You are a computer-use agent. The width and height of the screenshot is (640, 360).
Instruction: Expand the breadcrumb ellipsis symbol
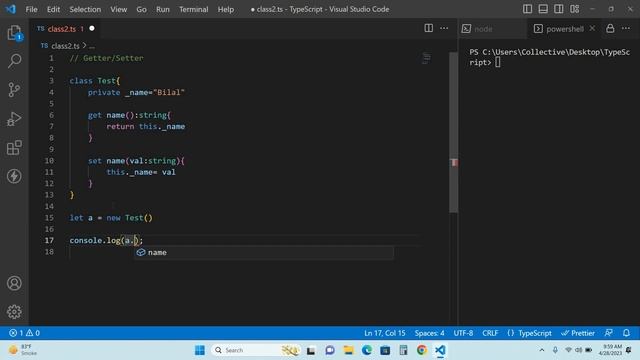[92, 46]
